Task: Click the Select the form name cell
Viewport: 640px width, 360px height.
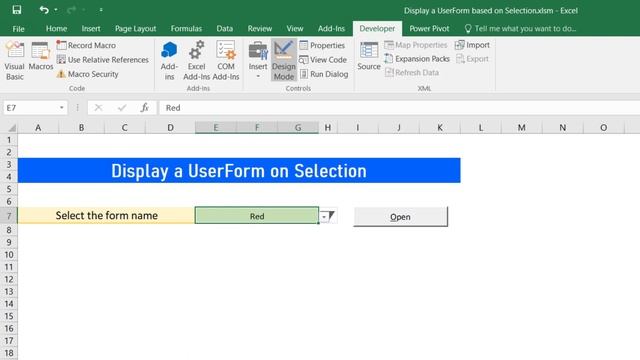Action: click(x=106, y=216)
